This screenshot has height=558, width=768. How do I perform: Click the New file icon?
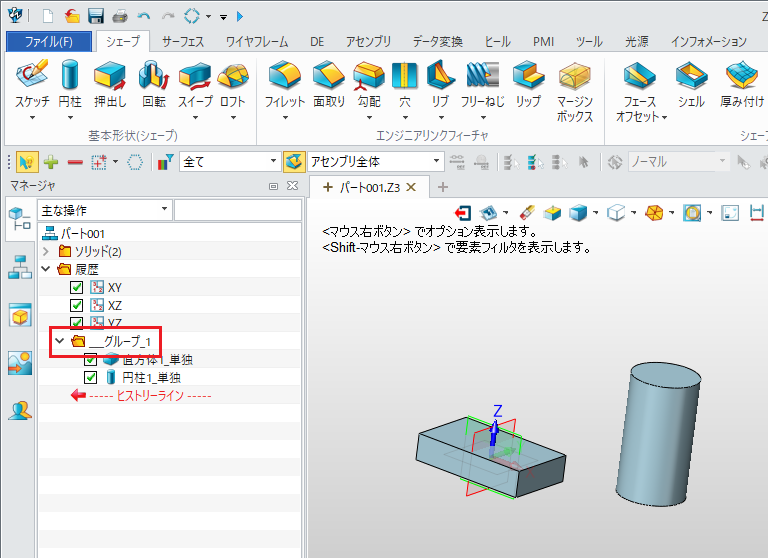(x=48, y=16)
